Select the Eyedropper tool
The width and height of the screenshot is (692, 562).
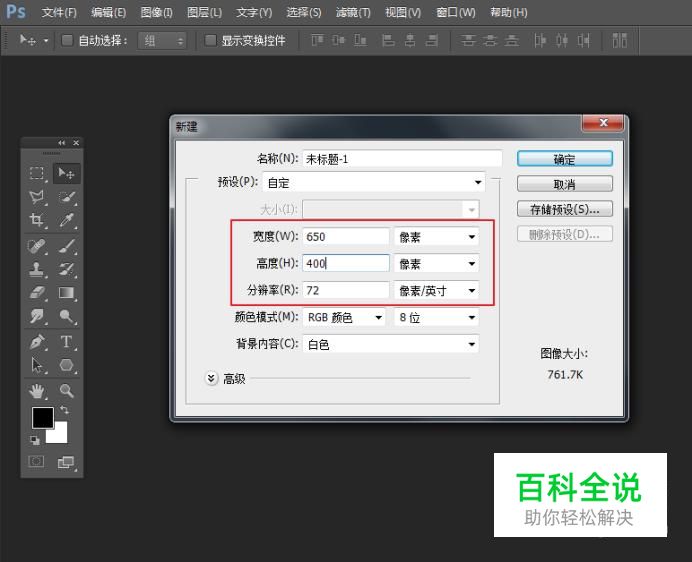click(x=66, y=220)
